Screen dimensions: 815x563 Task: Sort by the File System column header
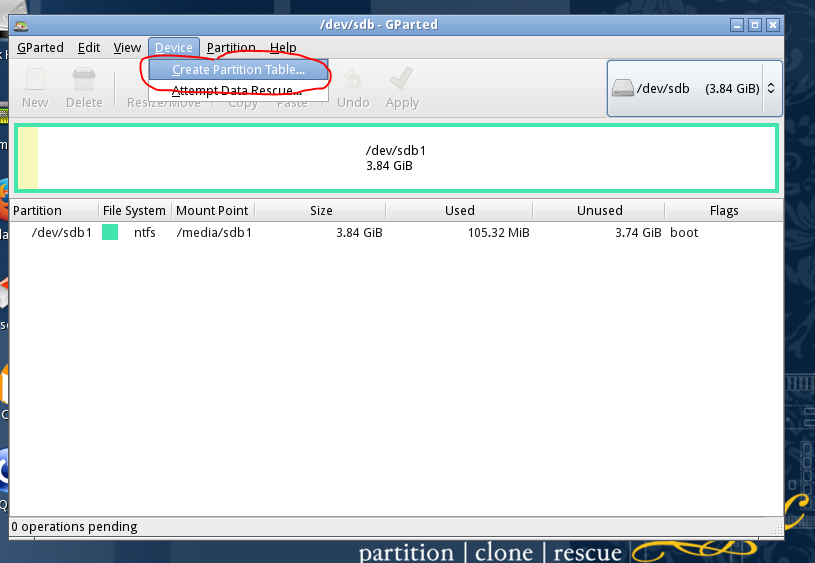pos(134,211)
